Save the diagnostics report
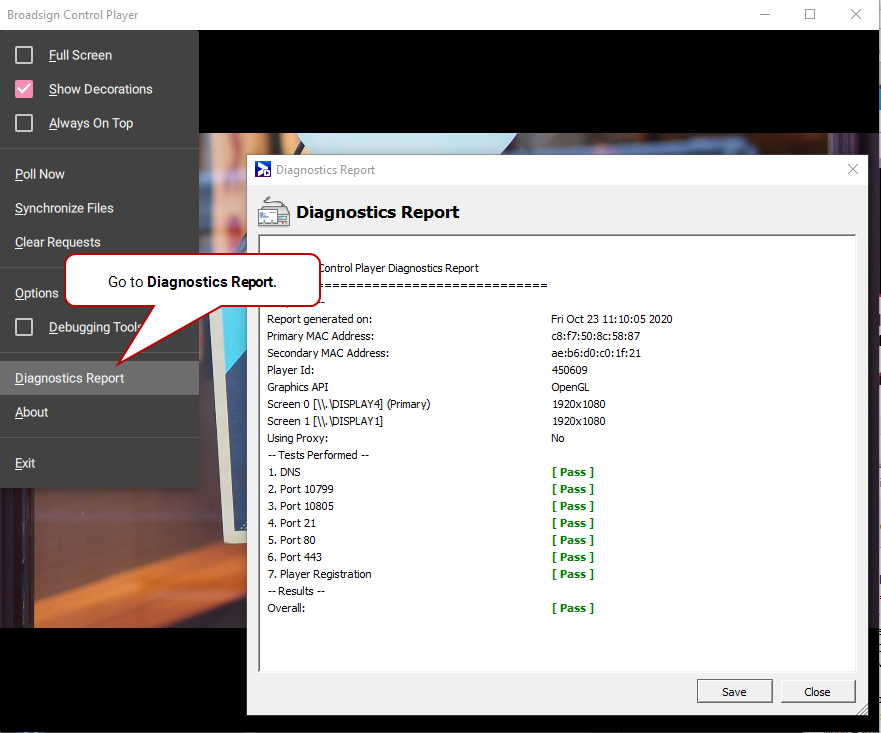The height and width of the screenshot is (733, 881). pos(734,691)
